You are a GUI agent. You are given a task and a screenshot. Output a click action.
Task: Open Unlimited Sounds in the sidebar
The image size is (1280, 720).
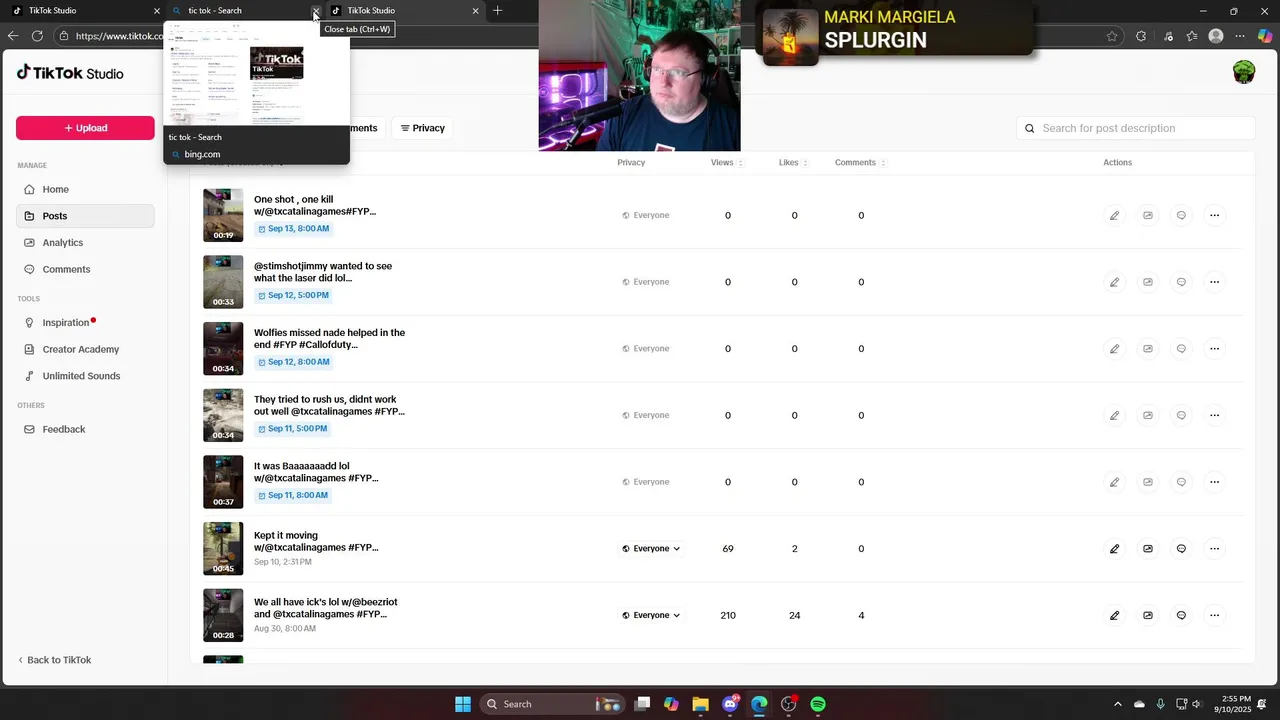pyautogui.click(x=85, y=376)
